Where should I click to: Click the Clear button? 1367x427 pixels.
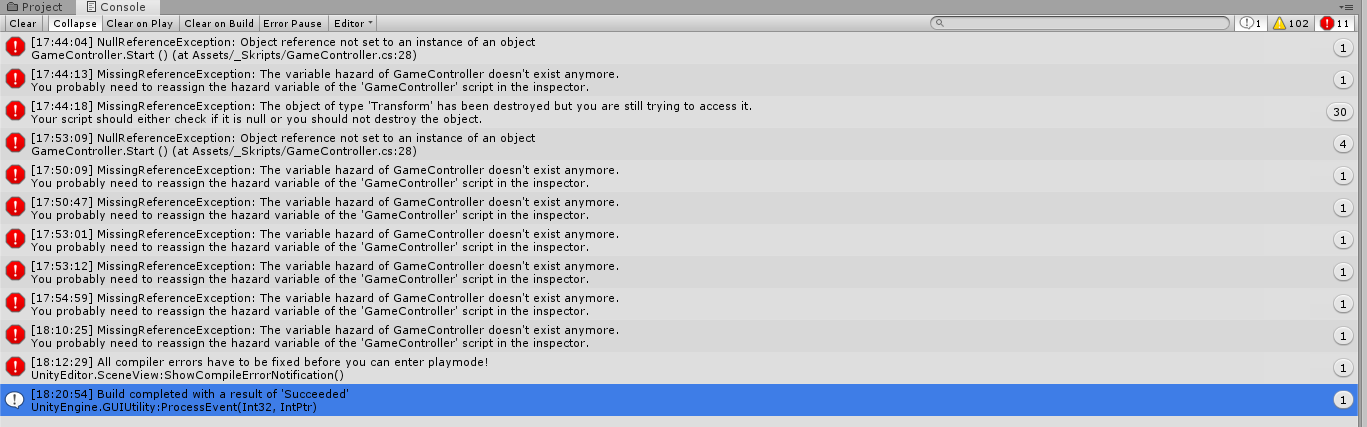(x=23, y=23)
